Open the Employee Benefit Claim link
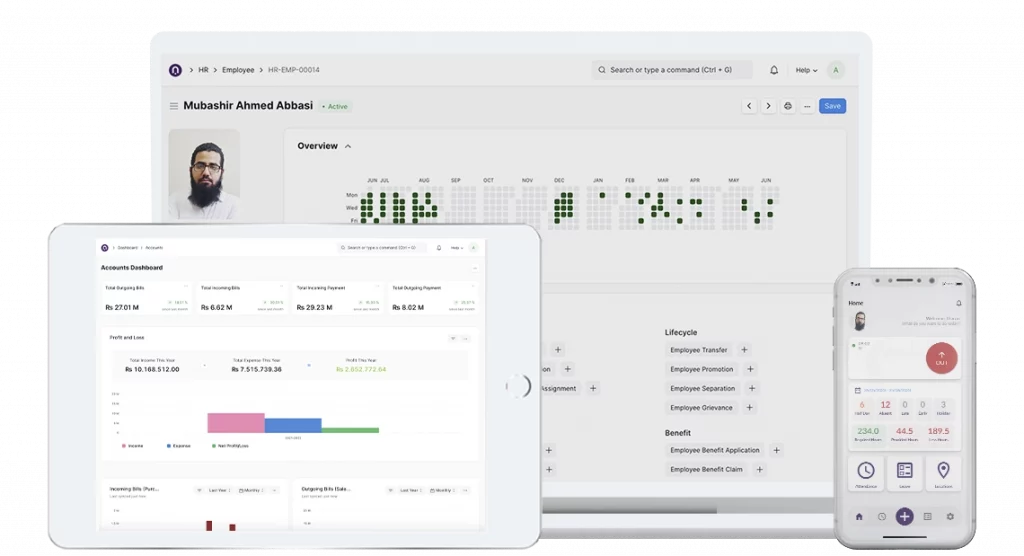Viewport: 1024px width, 556px height. point(706,469)
